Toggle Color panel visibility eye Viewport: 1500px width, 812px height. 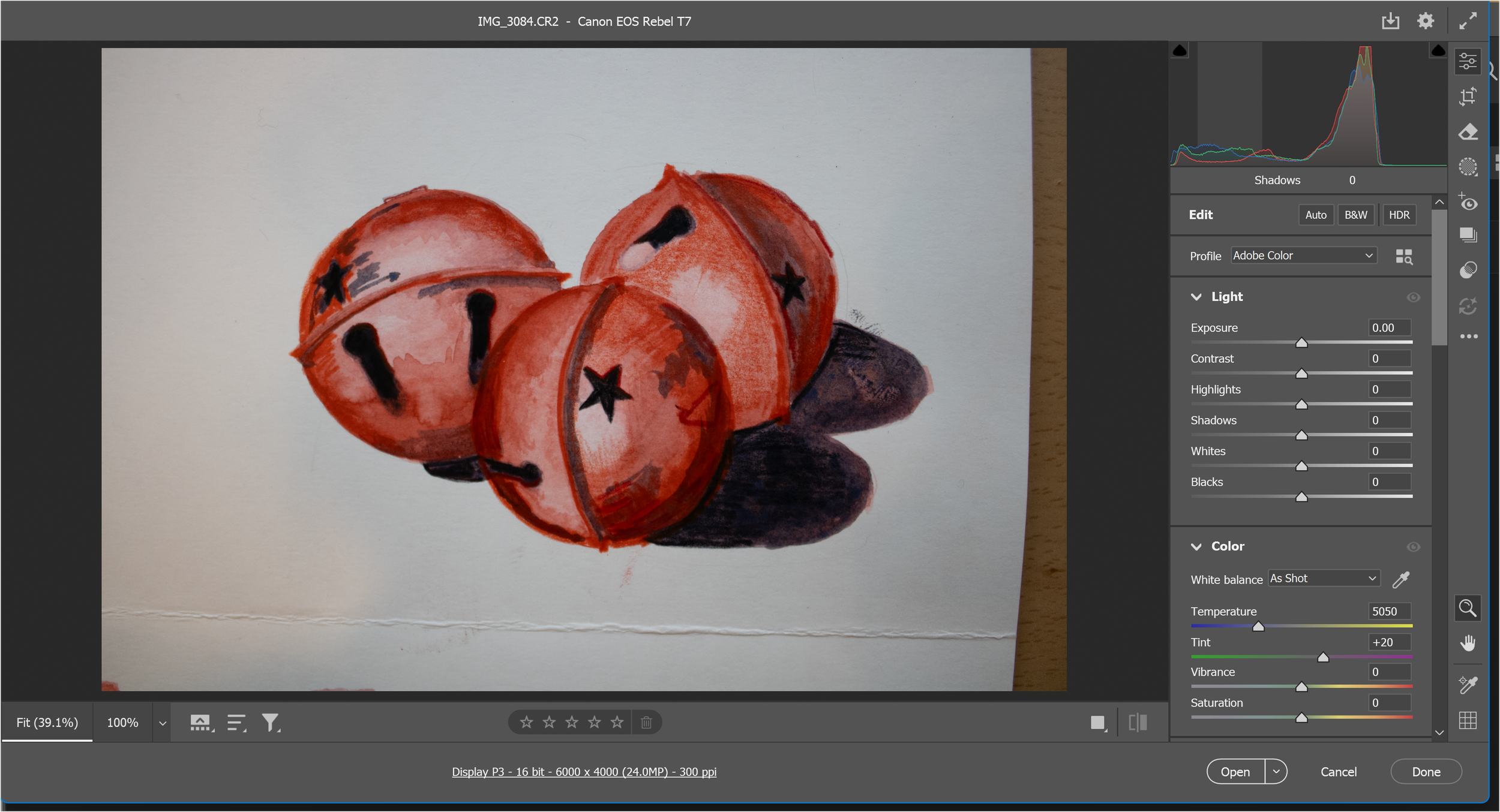coord(1413,547)
